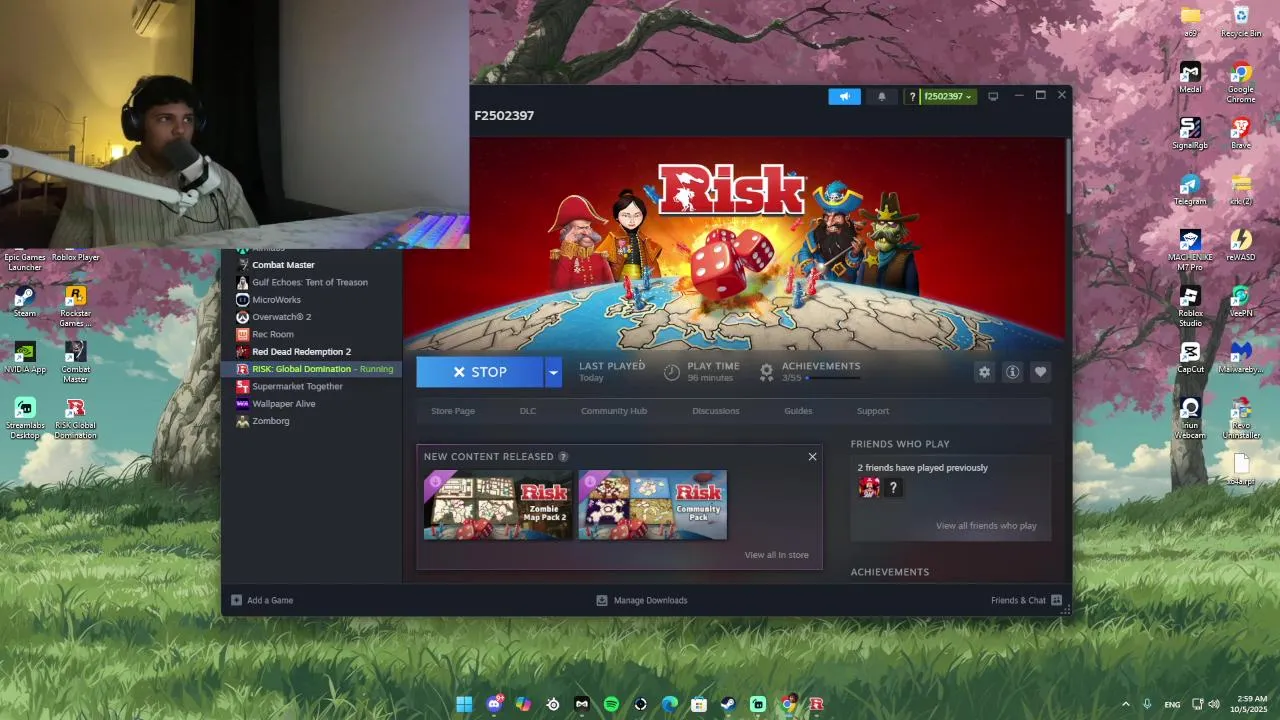The image size is (1280, 720).
Task: Open the Discussions tab
Action: point(716,411)
